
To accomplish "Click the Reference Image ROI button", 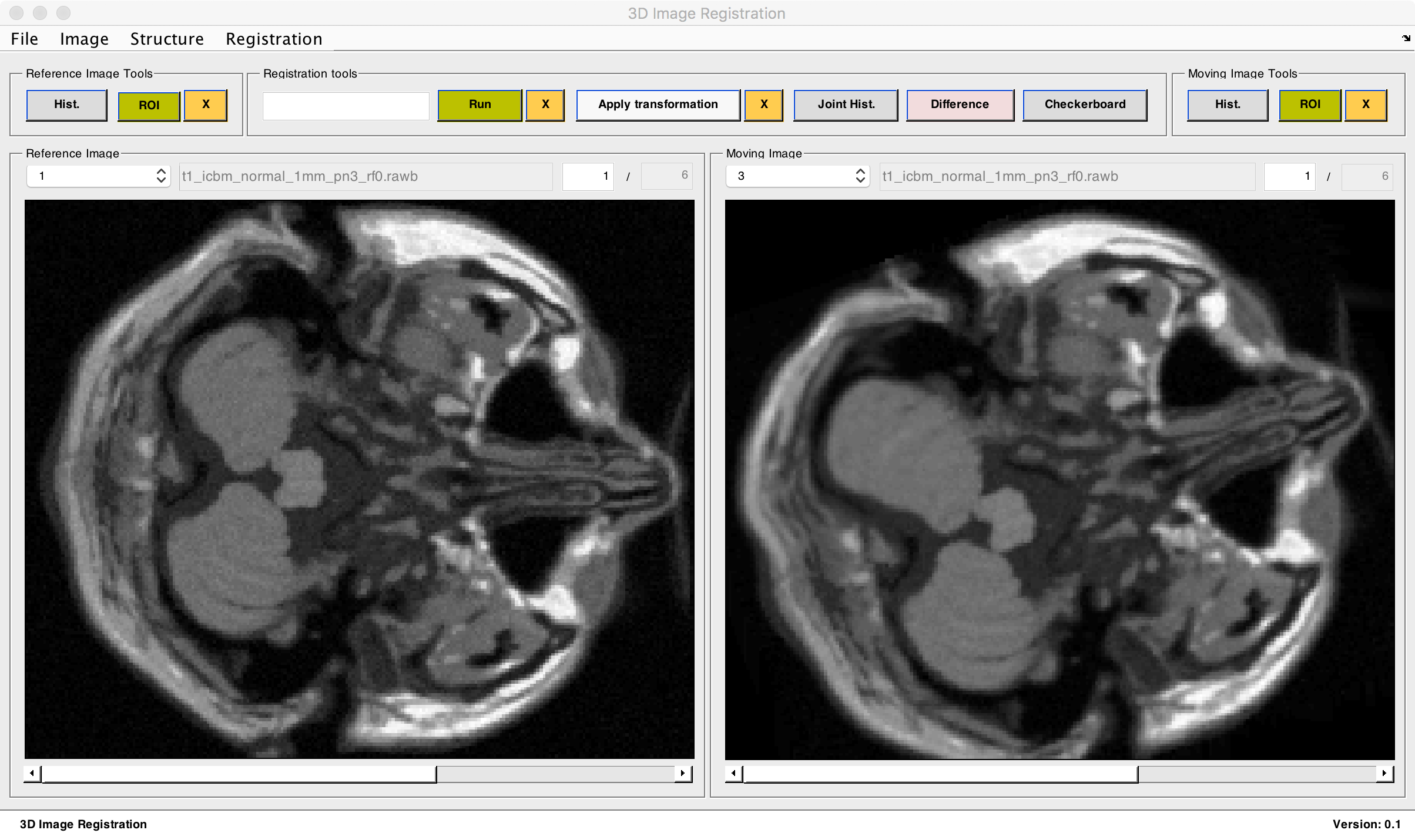I will point(149,105).
